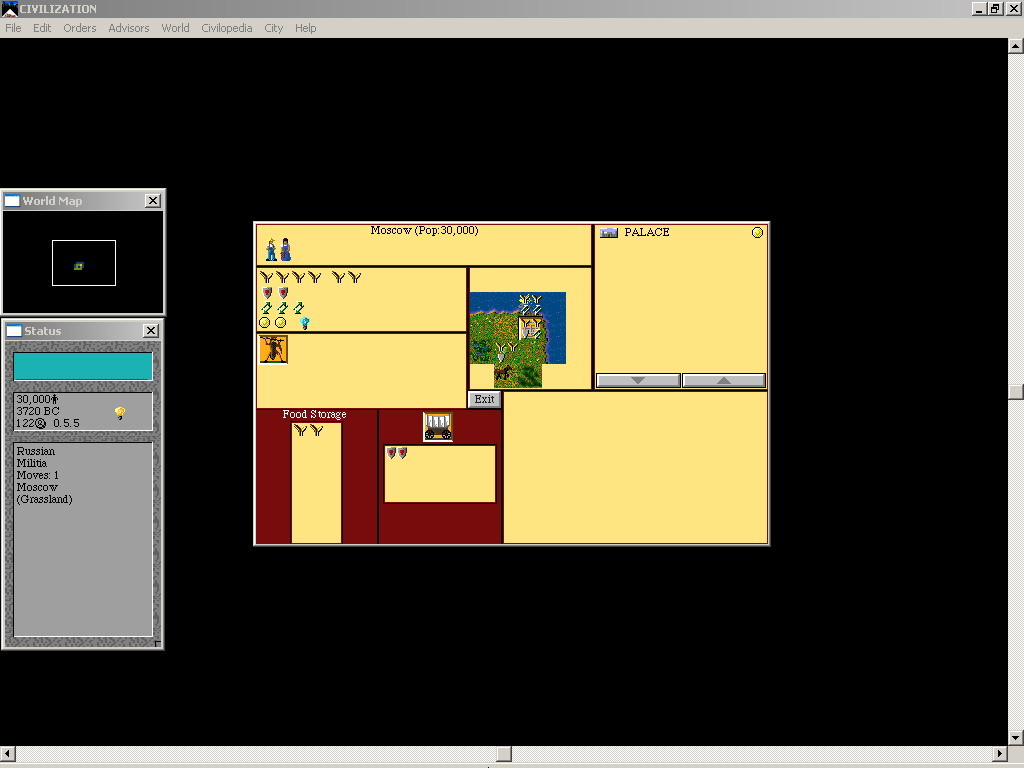This screenshot has width=1024, height=768.
Task: Click the '3720 BC' year in Status
Action: point(38,411)
